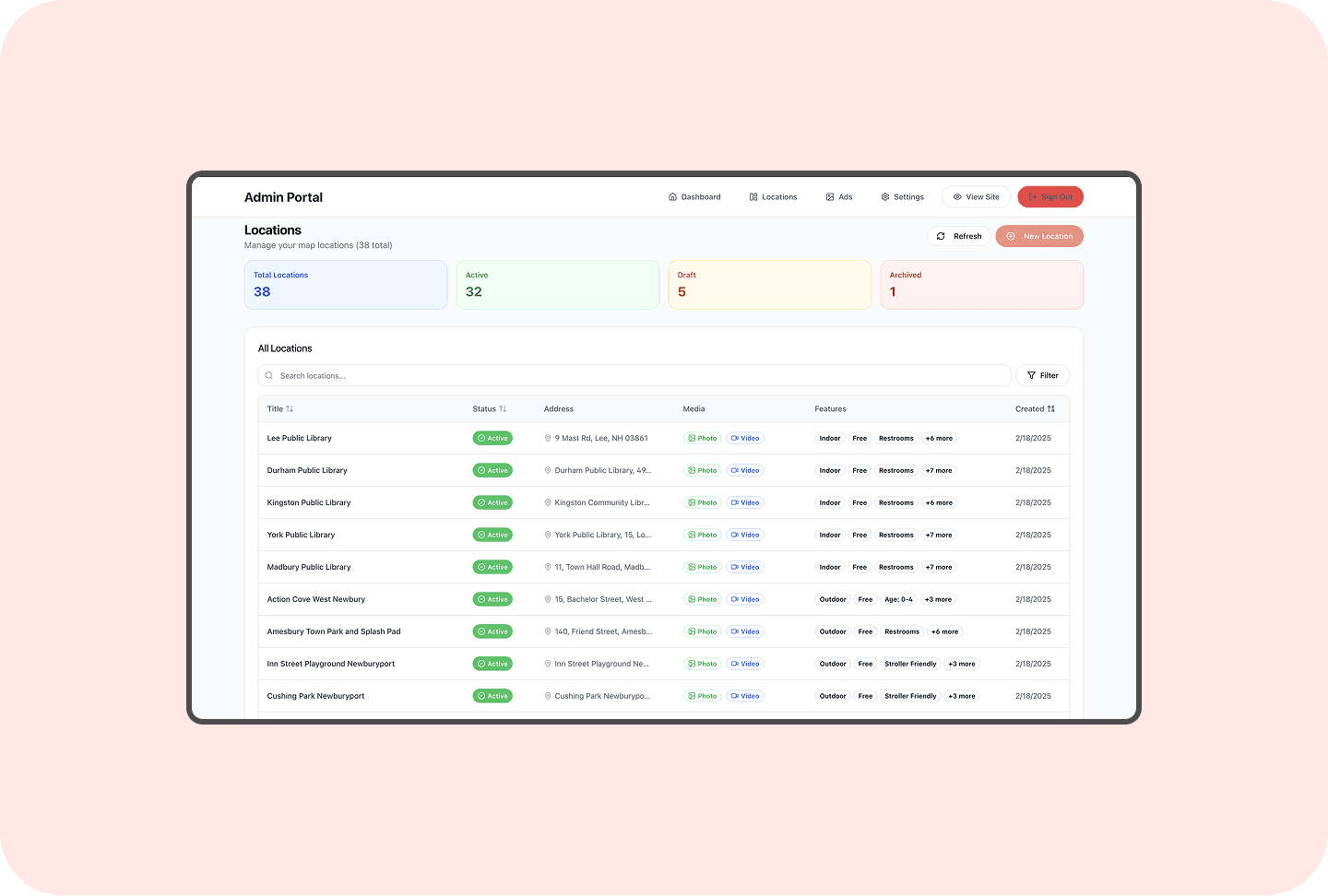This screenshot has width=1328, height=896.
Task: Expand '+3 more' features for Action Cove West Newbury
Action: (938, 600)
